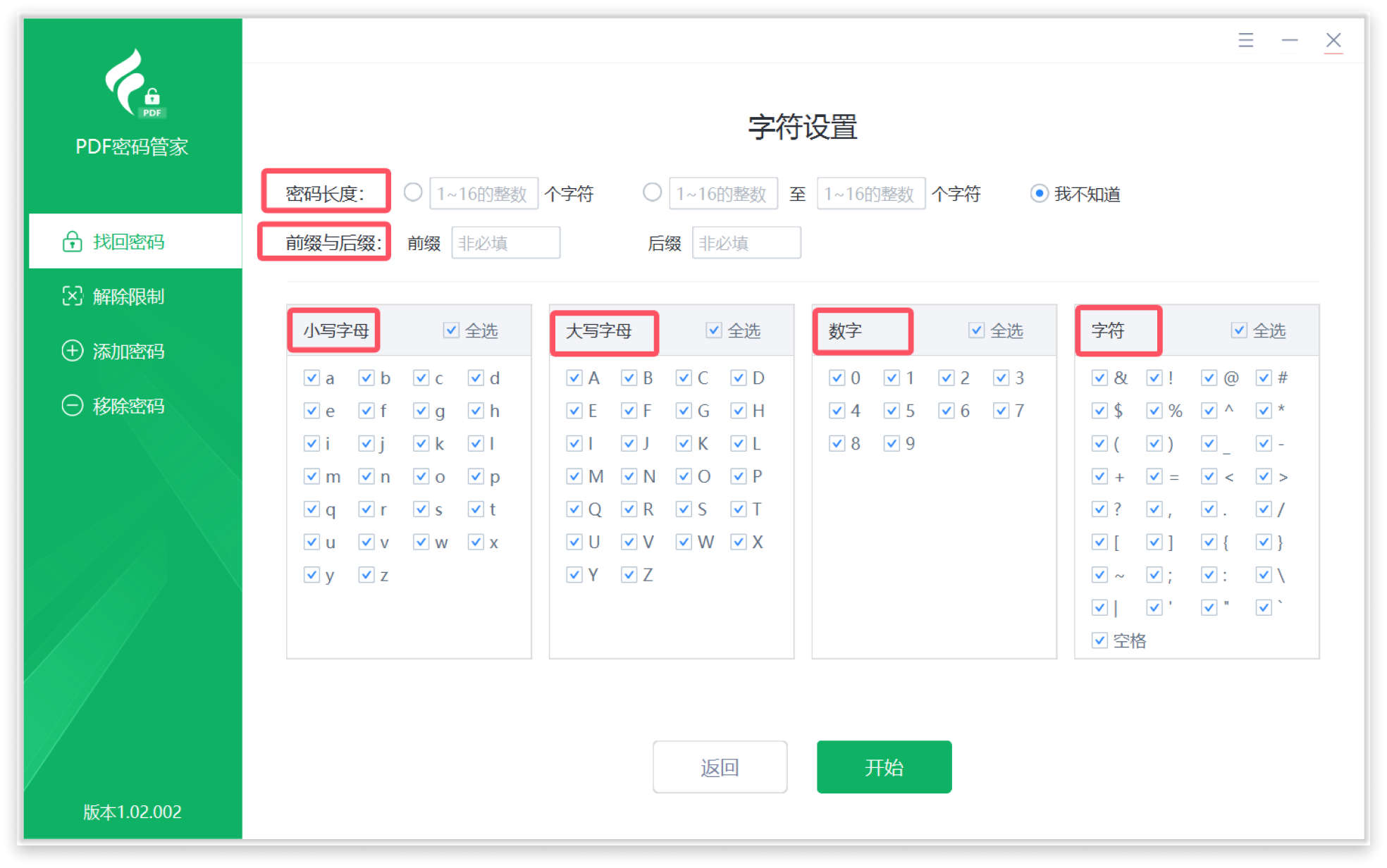Uncheck lowercase letter z
1387x868 pixels.
pyautogui.click(x=366, y=574)
